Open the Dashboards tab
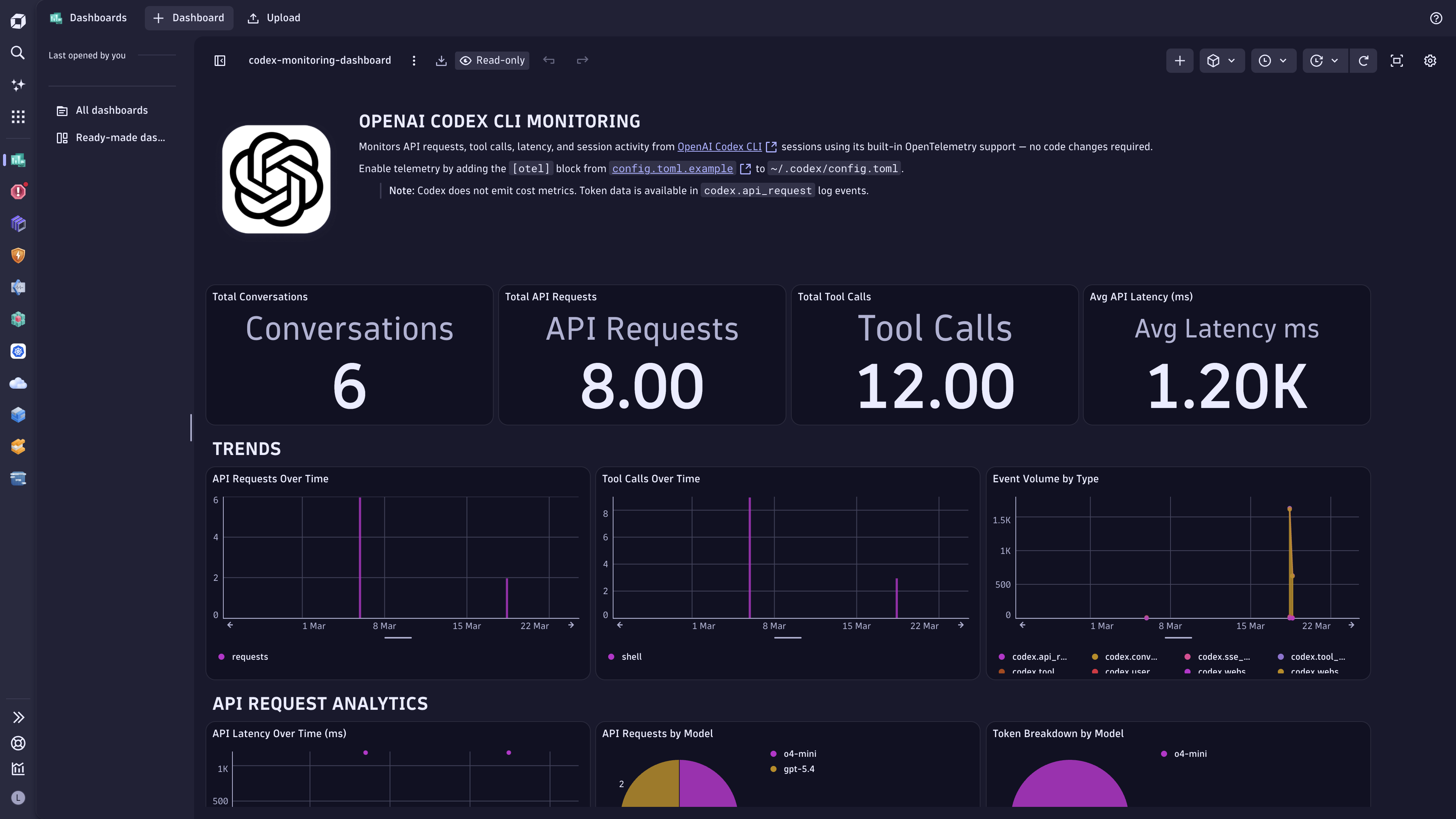This screenshot has width=1456, height=819. tap(89, 18)
